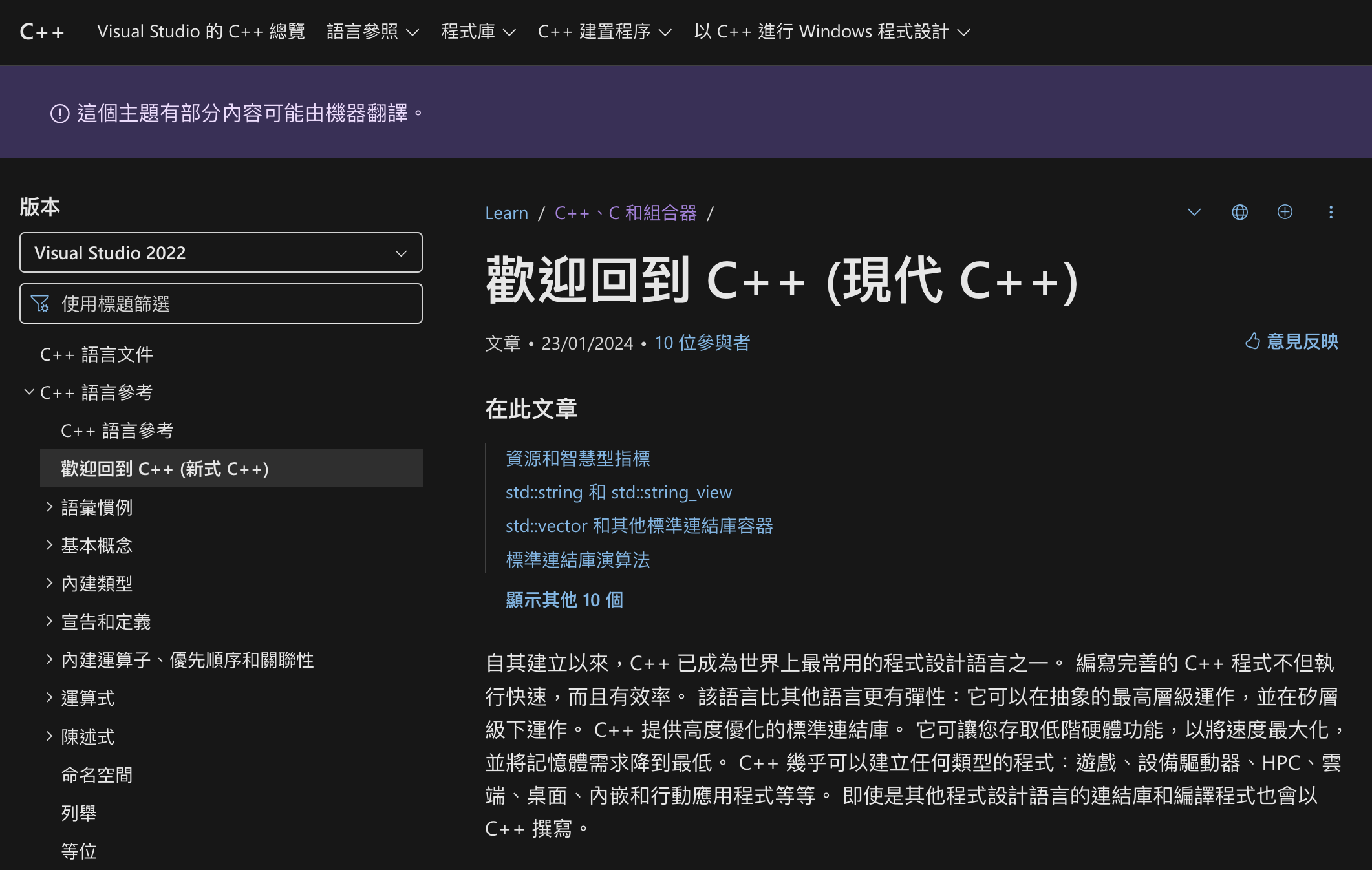Click the C++ brand title in header
1372x870 pixels.
tap(42, 32)
